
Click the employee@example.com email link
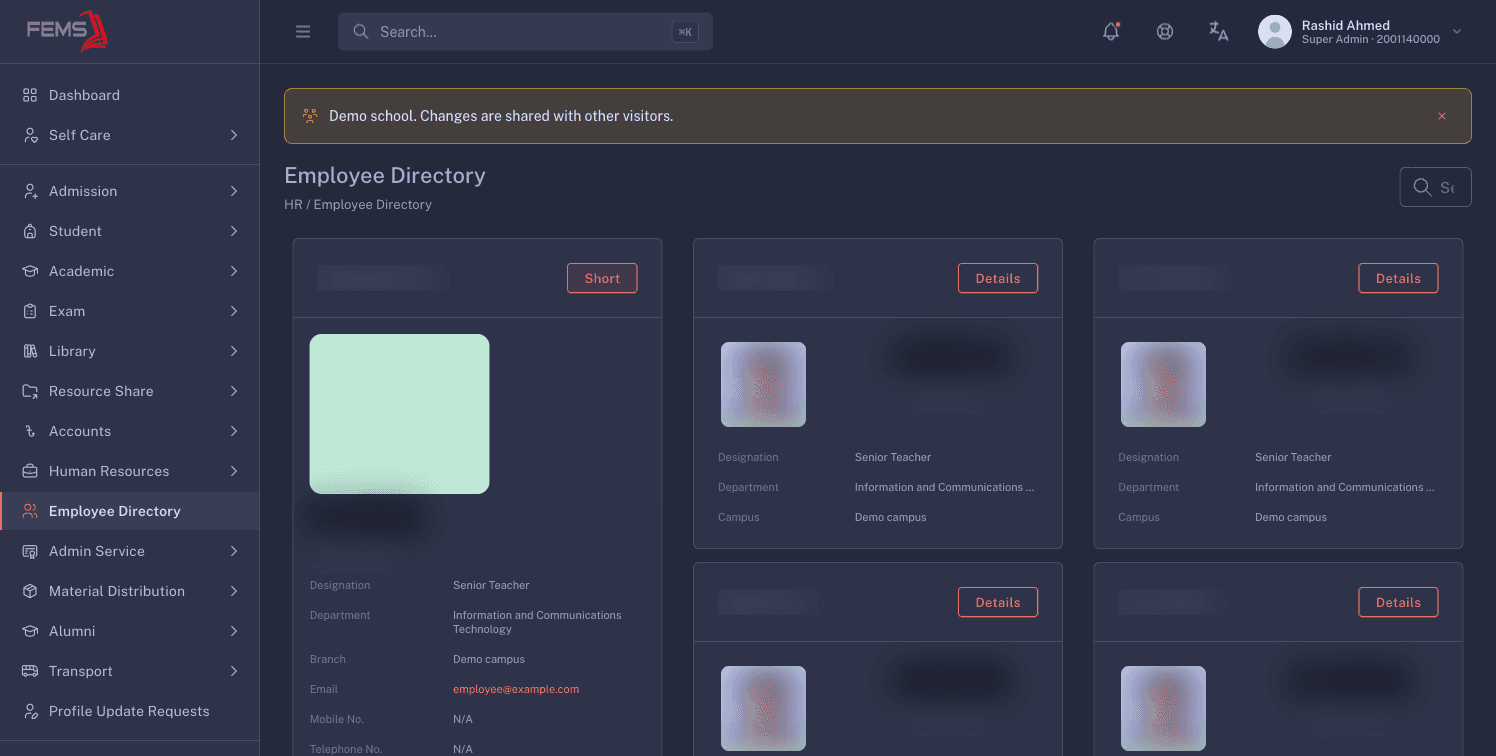point(516,689)
